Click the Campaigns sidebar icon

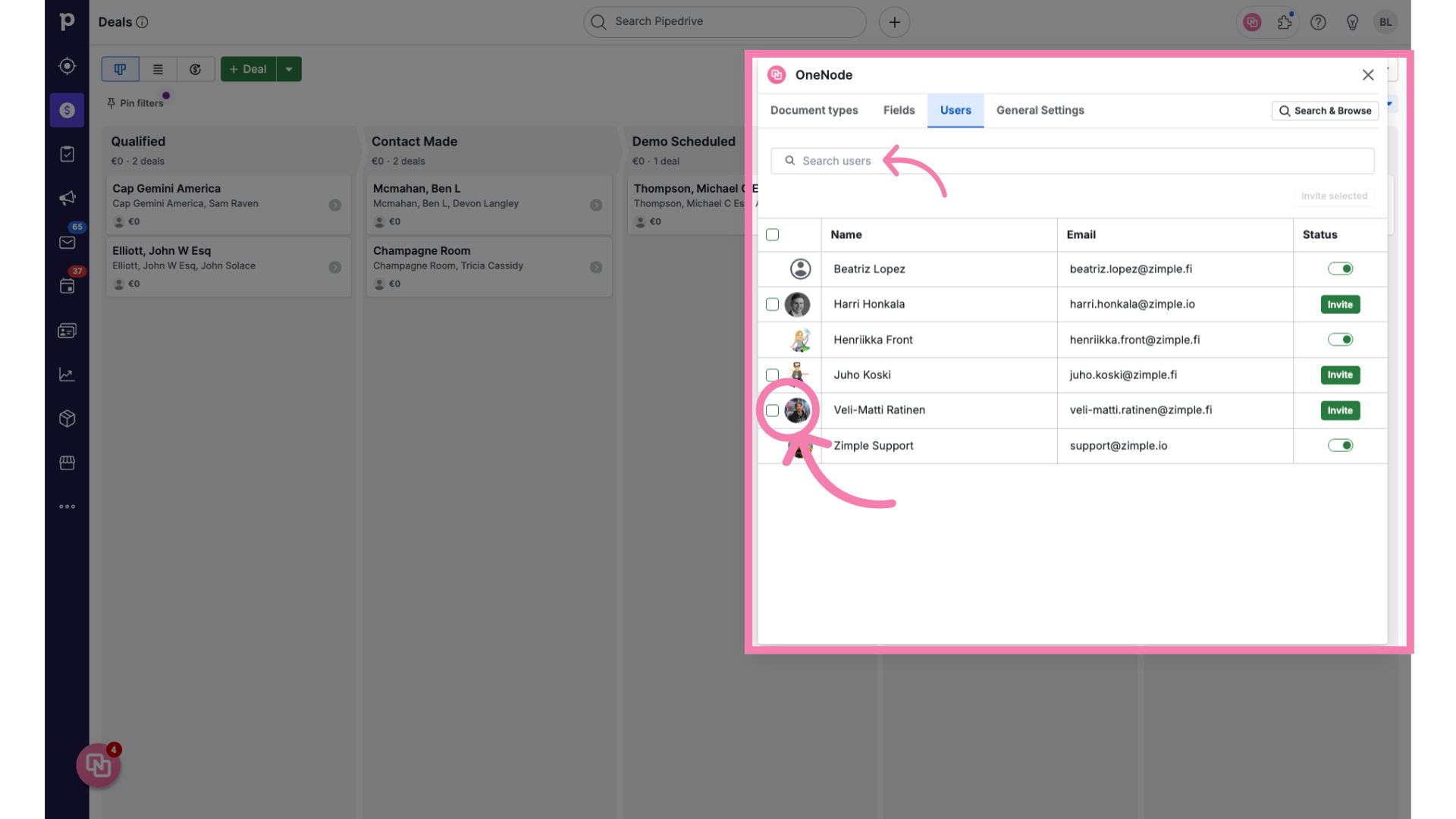click(67, 198)
